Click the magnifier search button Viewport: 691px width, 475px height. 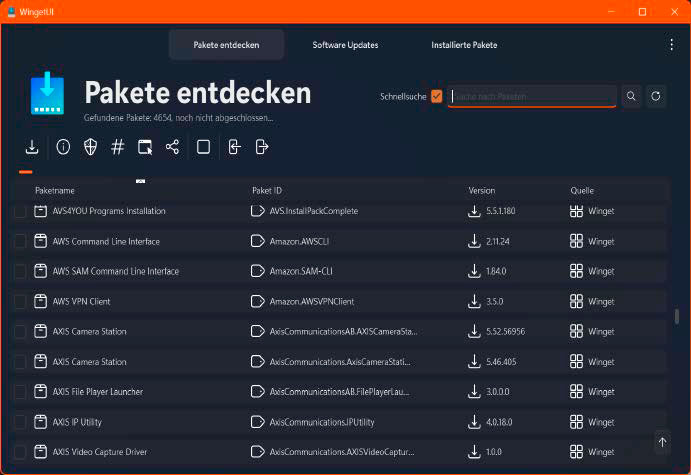631,96
